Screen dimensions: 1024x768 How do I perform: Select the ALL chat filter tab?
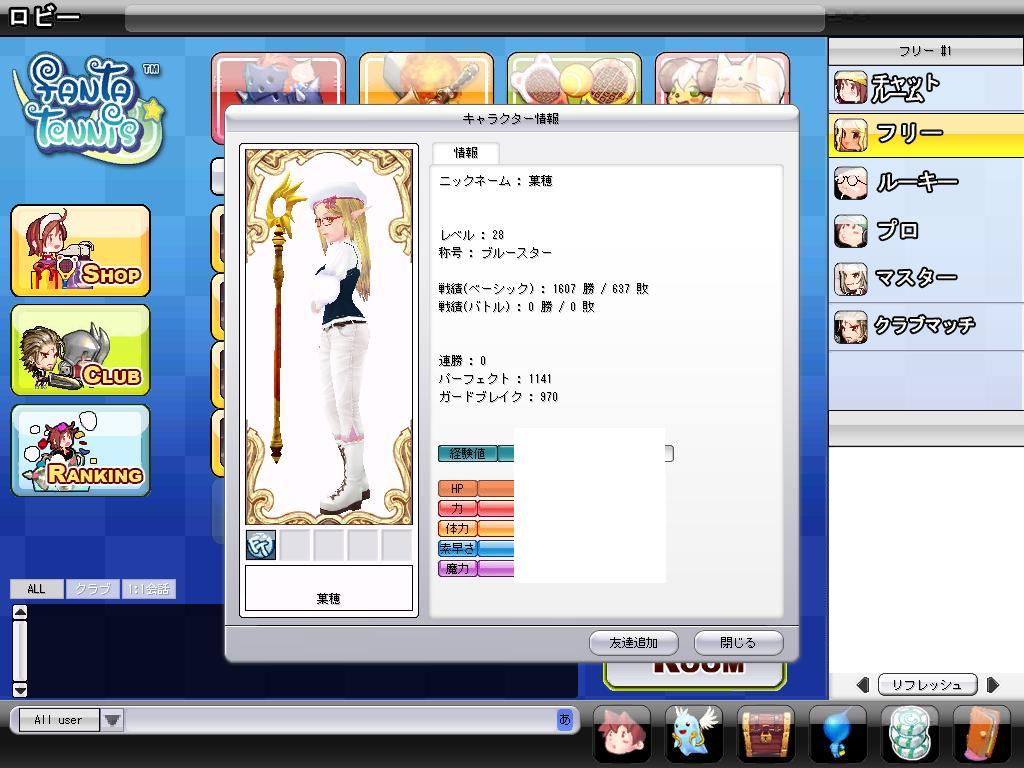pos(36,589)
